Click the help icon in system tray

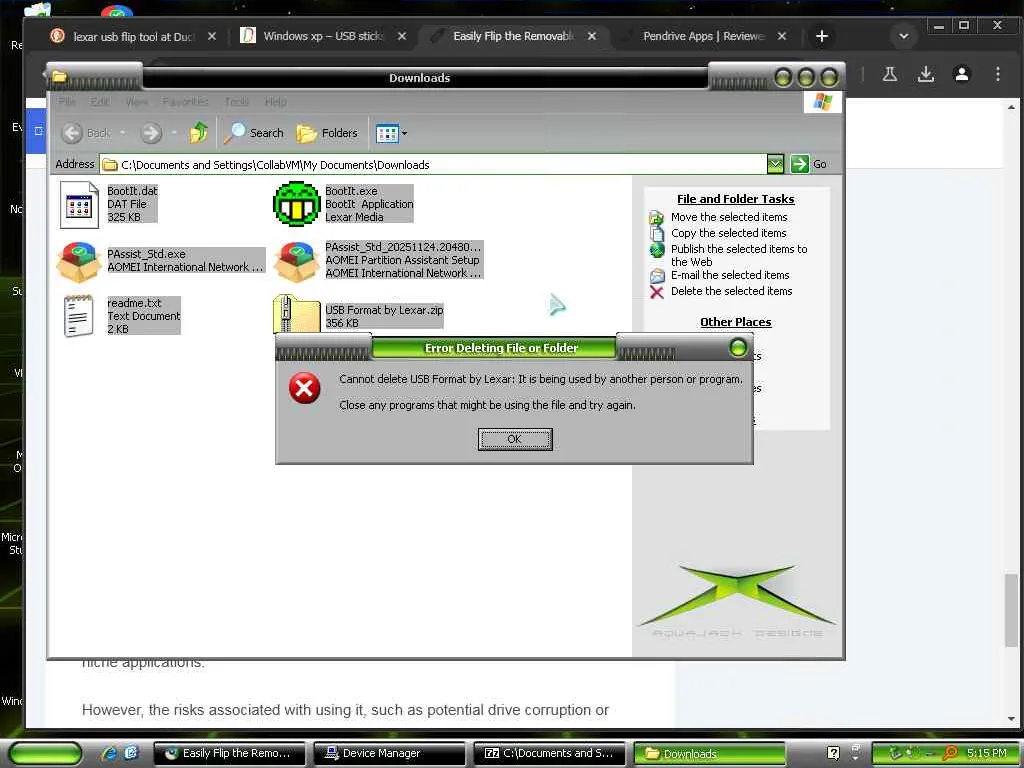click(x=833, y=754)
